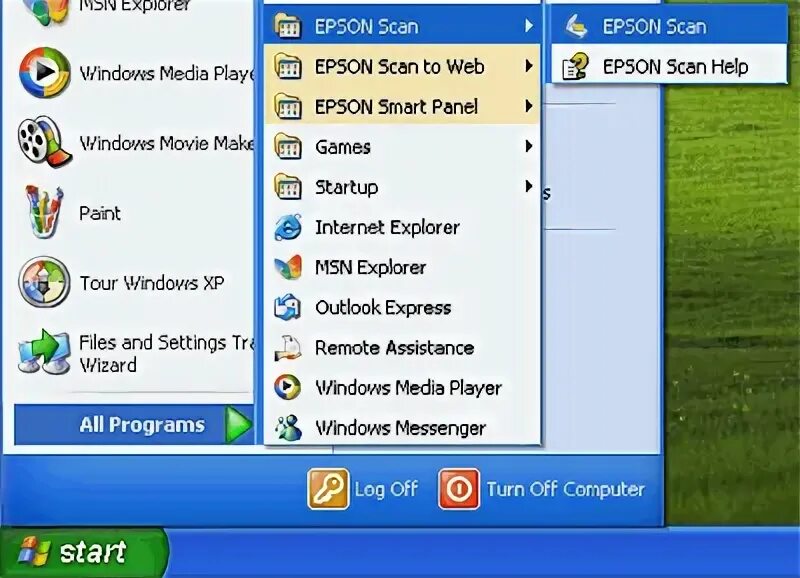The width and height of the screenshot is (800, 578).
Task: Click MSN Explorer label in programs list
Action: click(x=370, y=267)
